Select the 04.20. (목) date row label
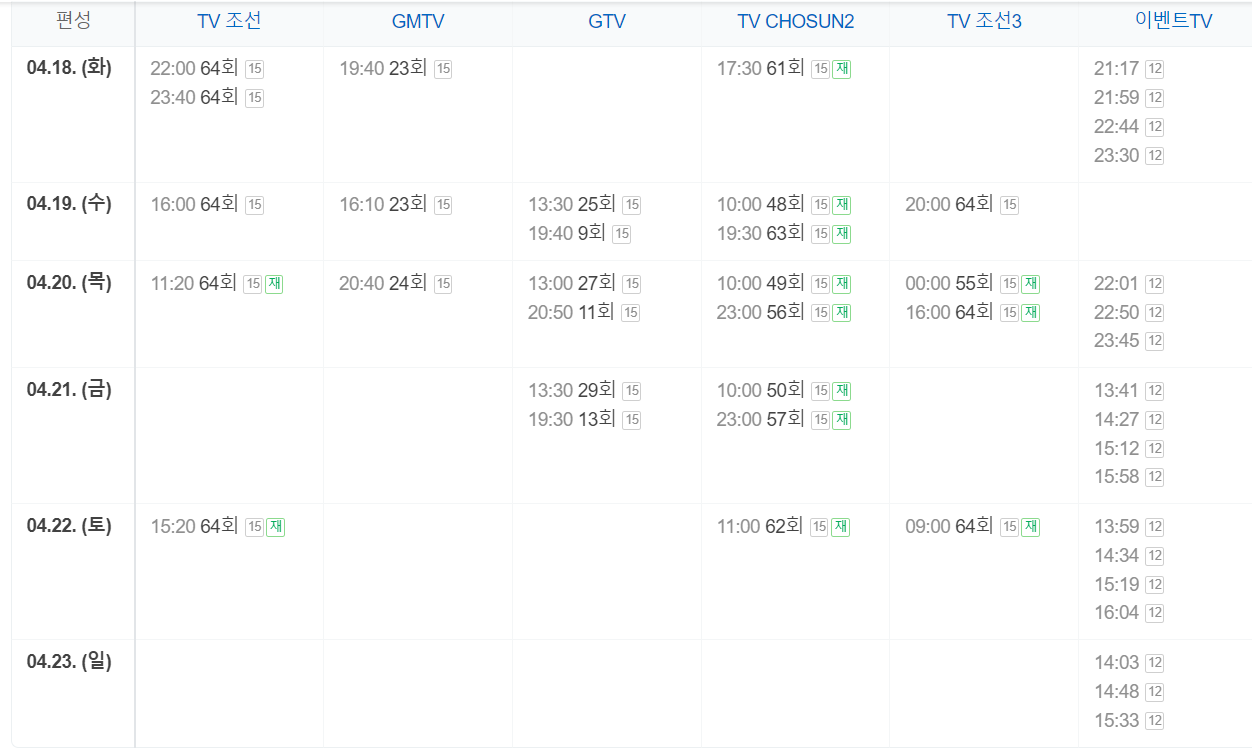 click(x=69, y=282)
